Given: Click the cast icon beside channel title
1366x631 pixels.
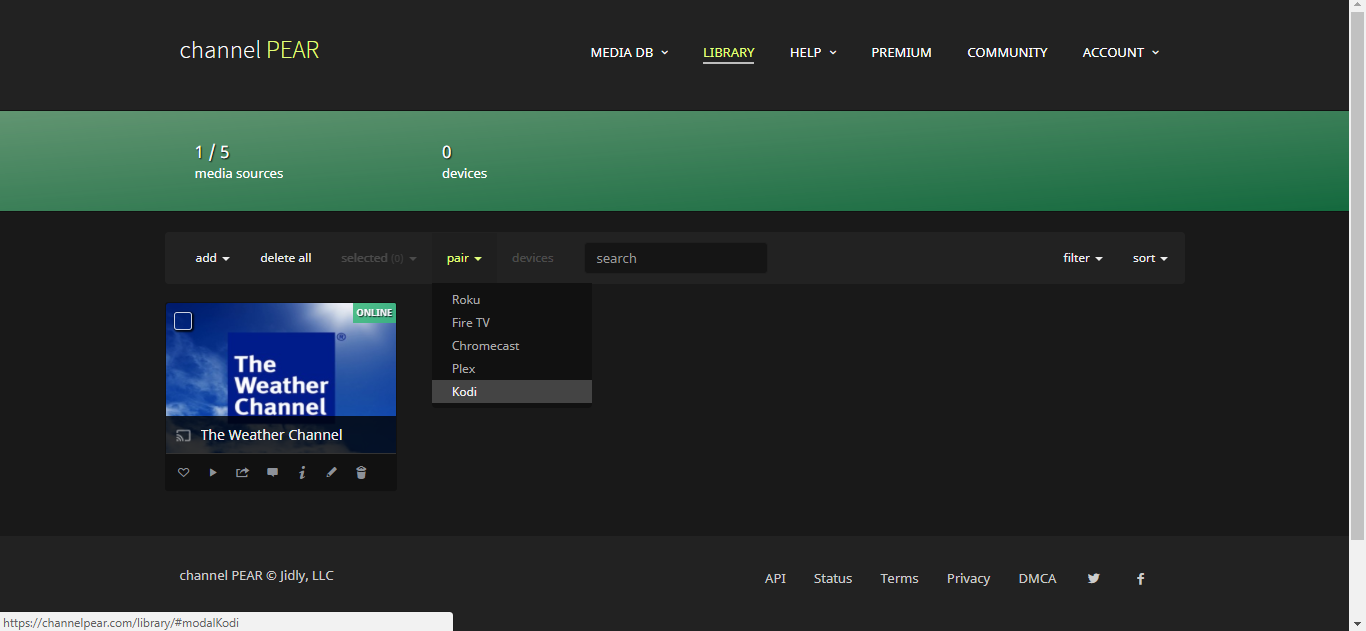Looking at the screenshot, I should tap(183, 436).
